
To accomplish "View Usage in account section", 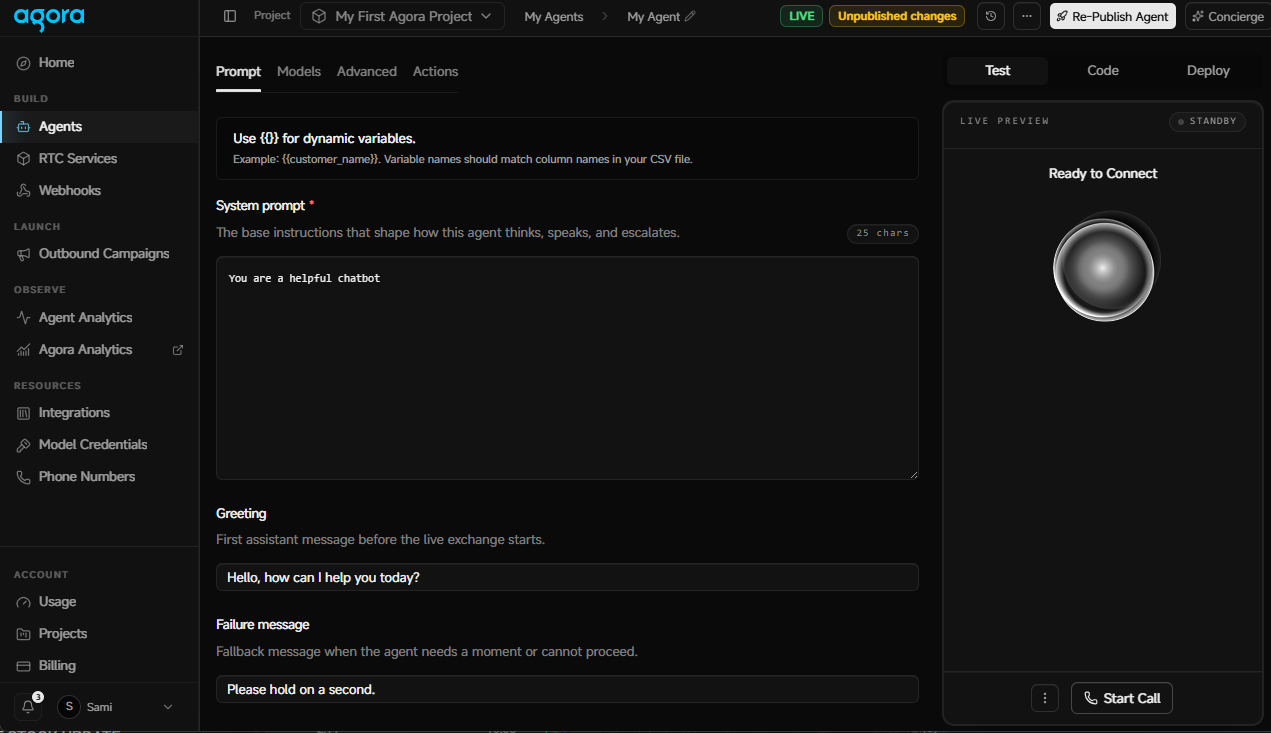I will pyautogui.click(x=57, y=601).
